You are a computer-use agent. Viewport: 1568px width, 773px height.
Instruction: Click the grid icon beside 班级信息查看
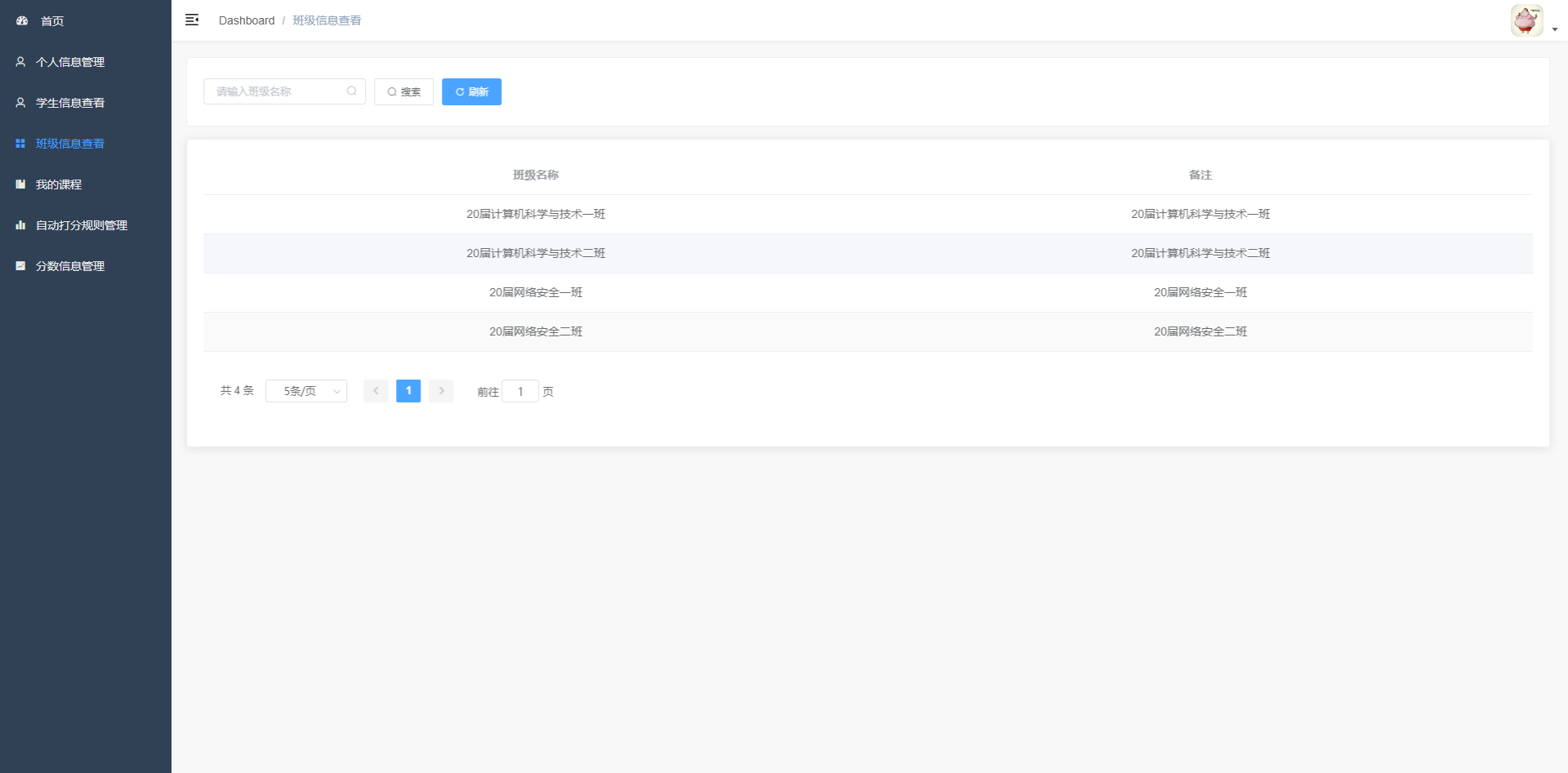20,144
